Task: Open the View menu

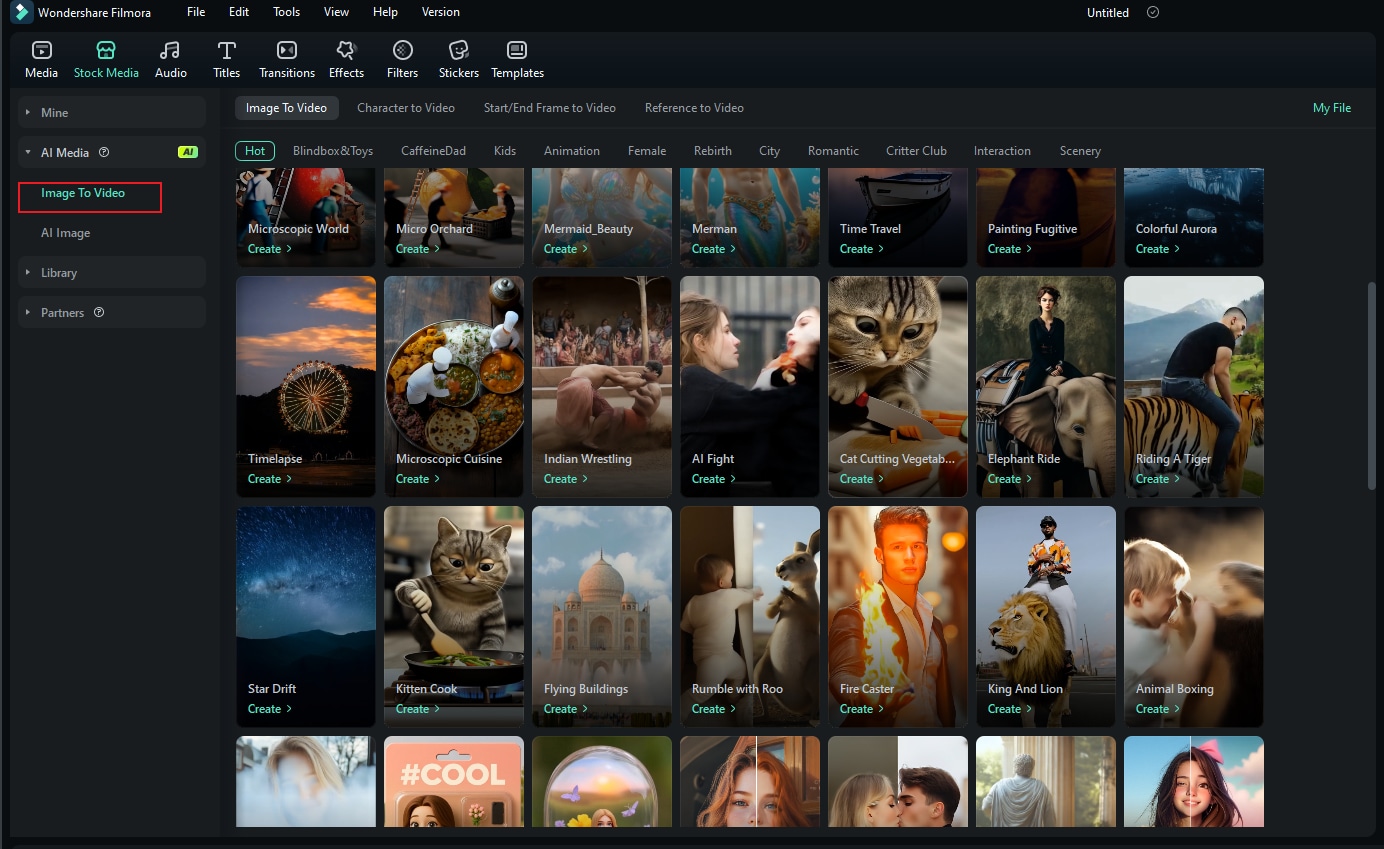Action: 337,12
